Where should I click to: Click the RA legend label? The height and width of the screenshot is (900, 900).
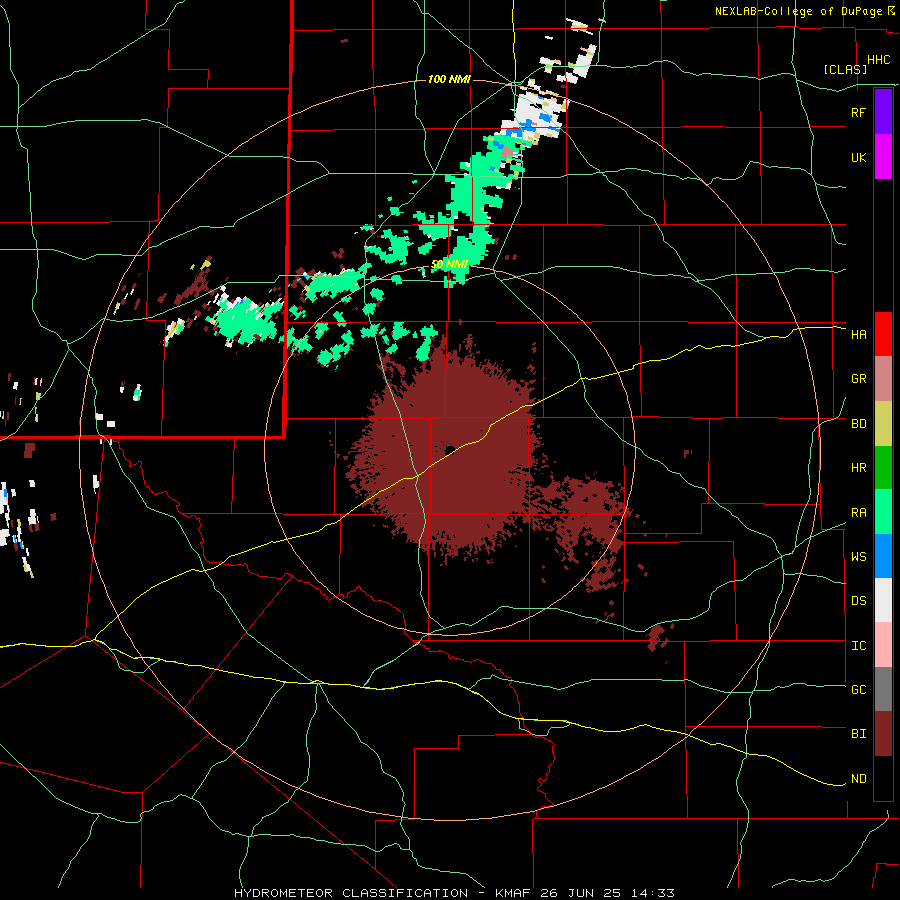pyautogui.click(x=858, y=513)
